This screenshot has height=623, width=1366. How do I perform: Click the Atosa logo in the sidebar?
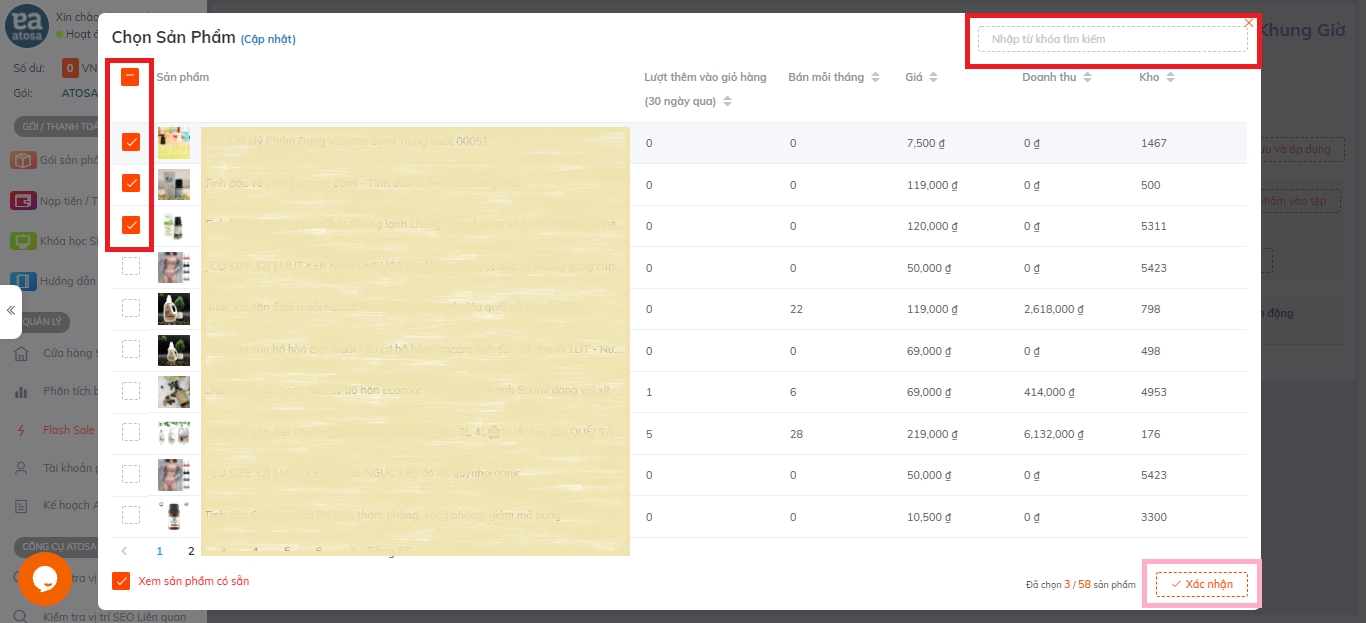coord(26,26)
